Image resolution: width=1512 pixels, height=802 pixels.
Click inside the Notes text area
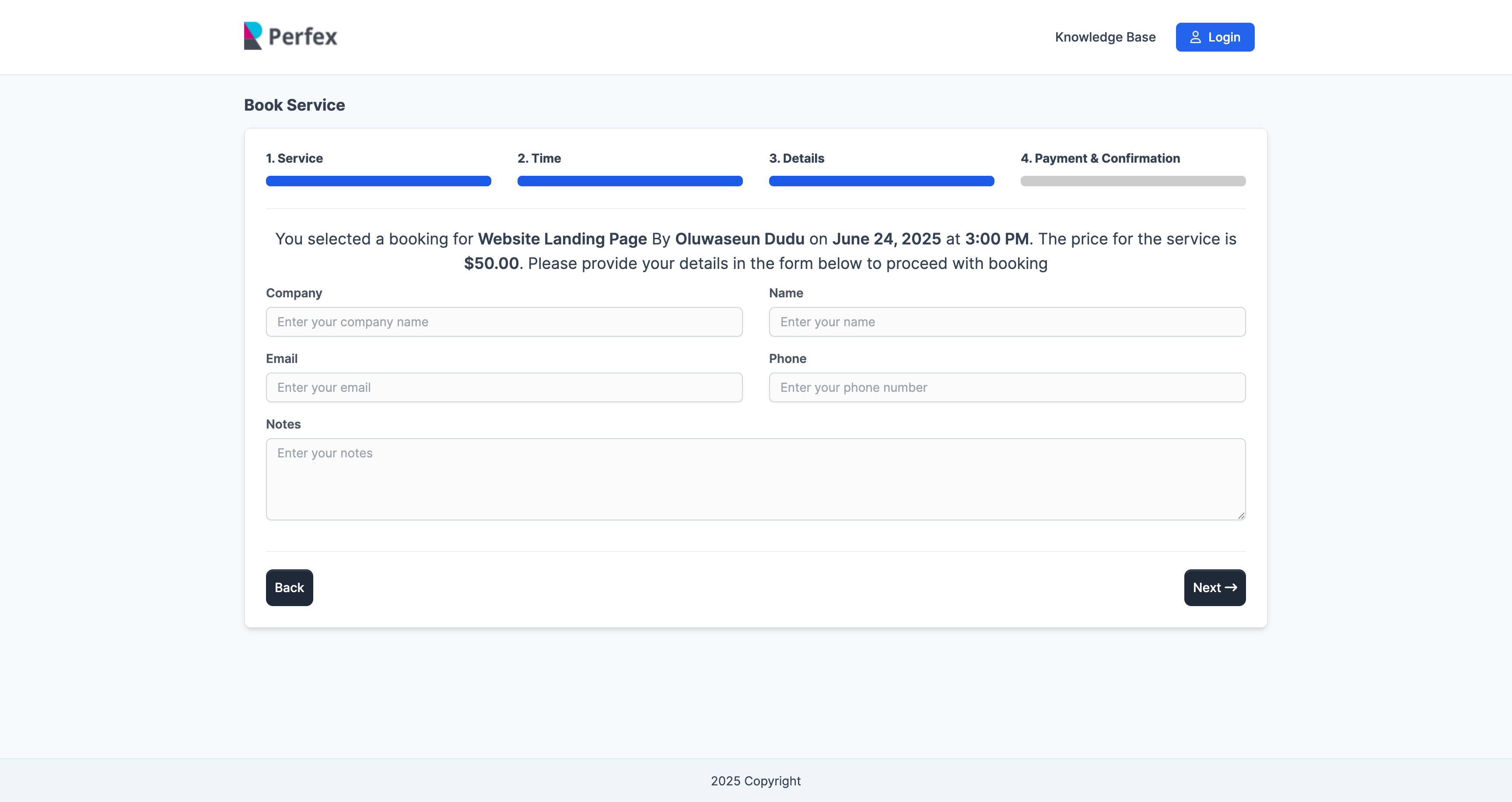pyautogui.click(x=756, y=479)
